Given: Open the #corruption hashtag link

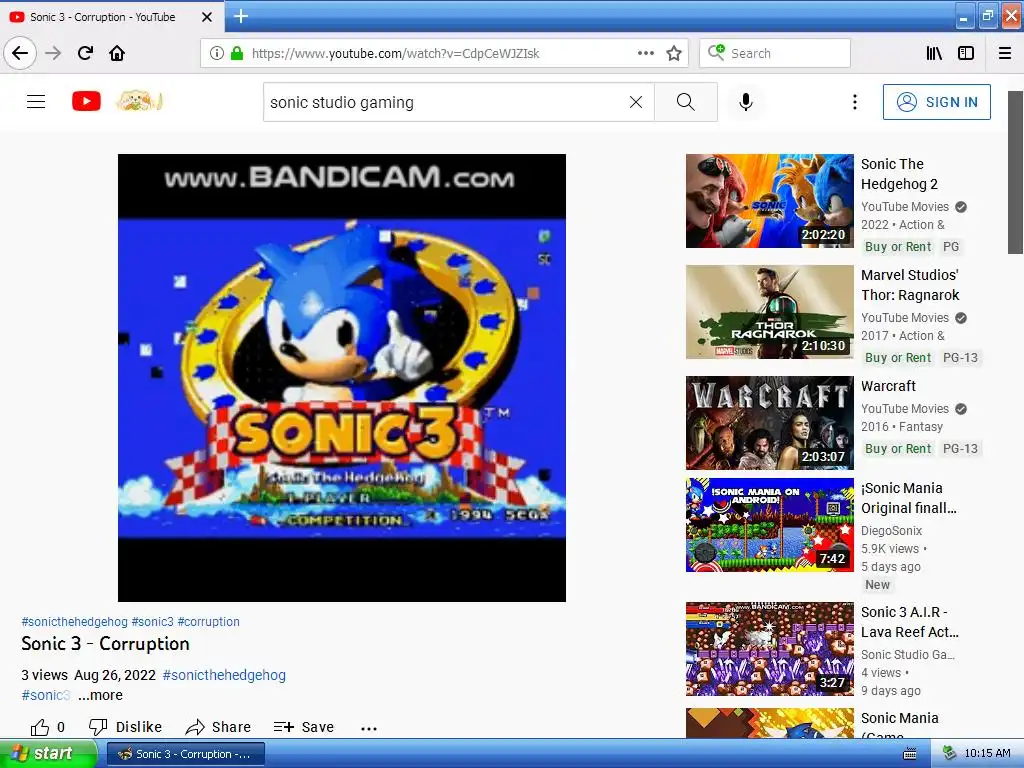Looking at the screenshot, I should [208, 622].
